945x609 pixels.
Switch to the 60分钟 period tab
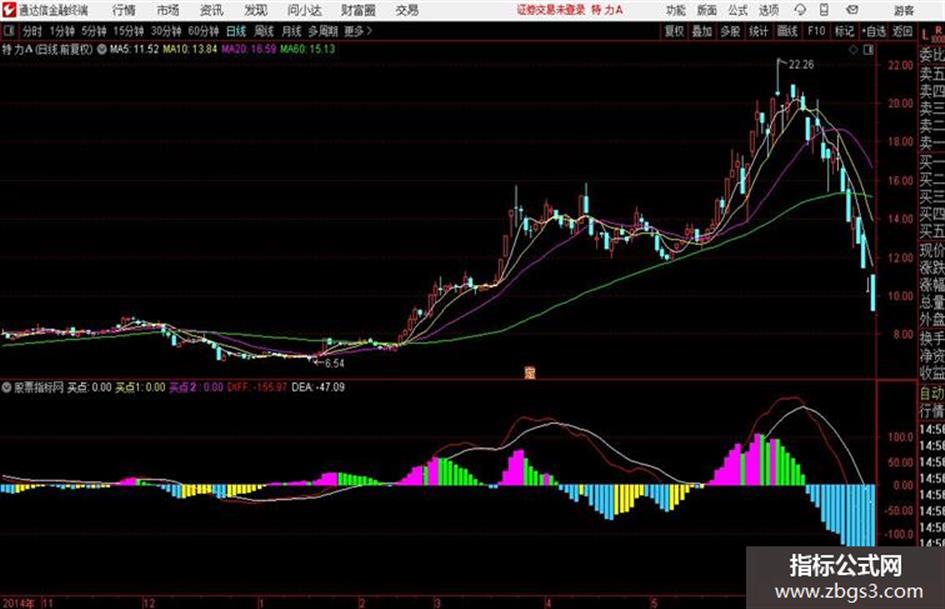tap(203, 31)
